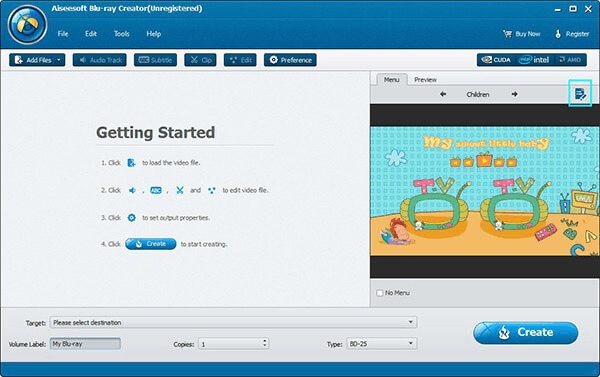Click the Register key icon
This screenshot has width=600, height=377.
(558, 34)
